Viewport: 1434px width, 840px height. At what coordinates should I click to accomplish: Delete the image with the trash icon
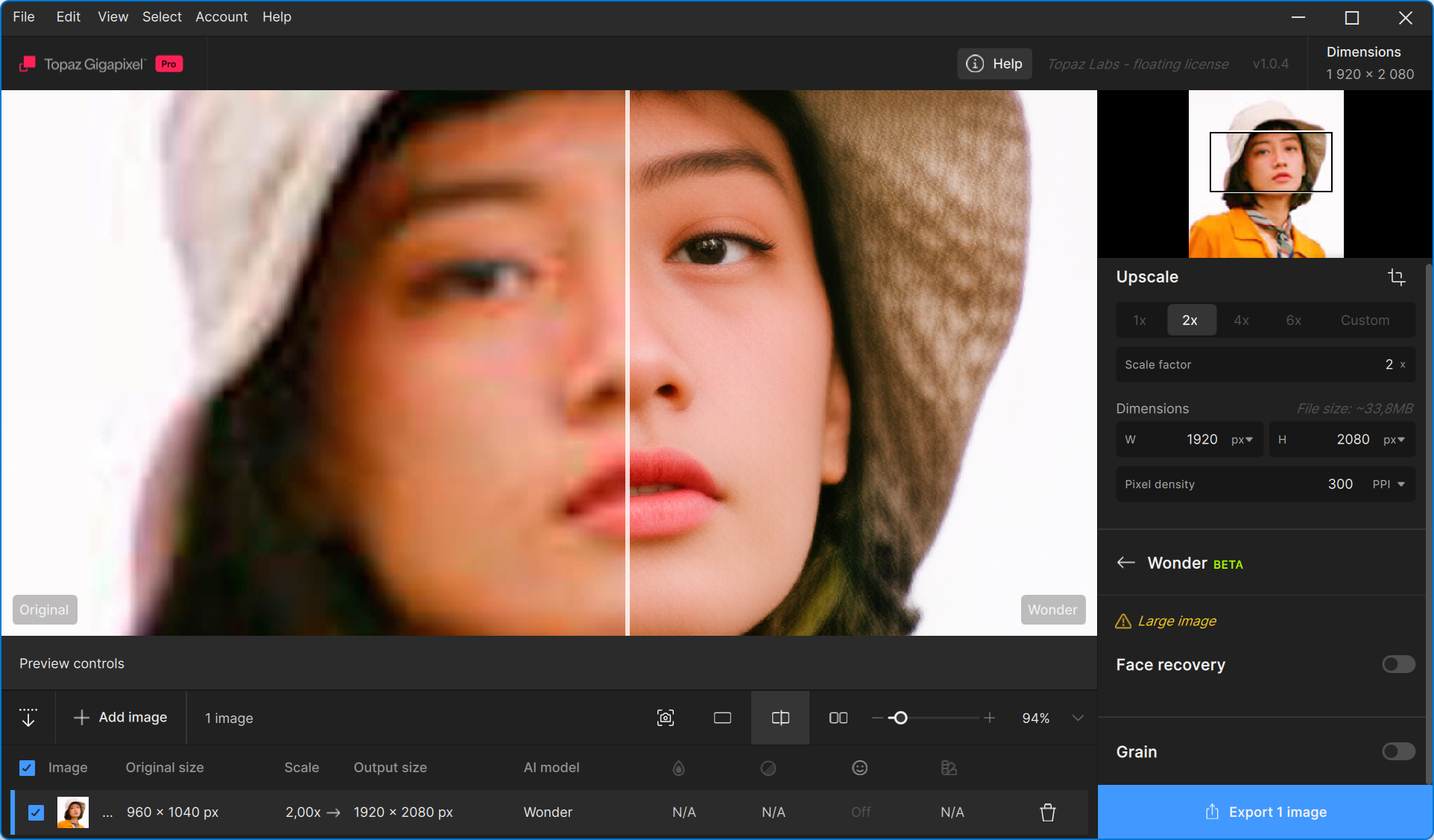pos(1047,812)
